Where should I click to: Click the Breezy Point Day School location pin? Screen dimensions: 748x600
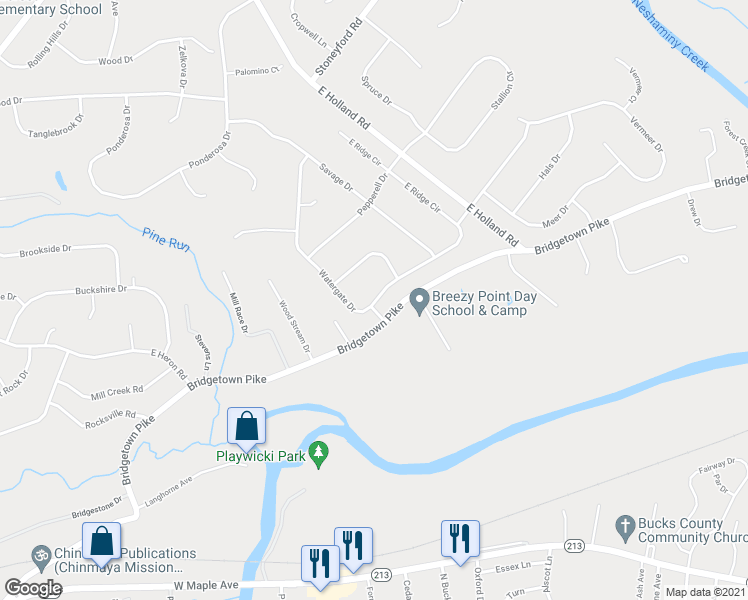point(419,302)
